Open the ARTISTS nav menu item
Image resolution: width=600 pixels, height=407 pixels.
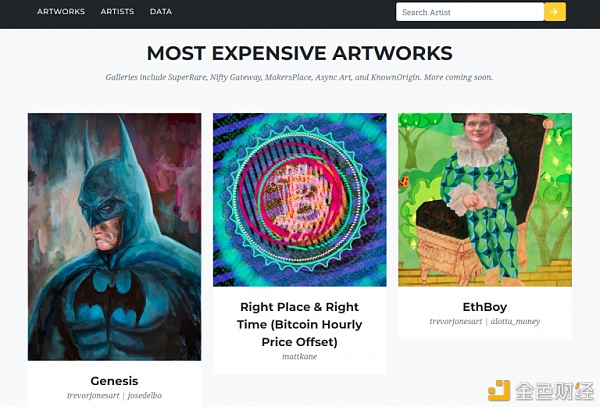(x=117, y=11)
